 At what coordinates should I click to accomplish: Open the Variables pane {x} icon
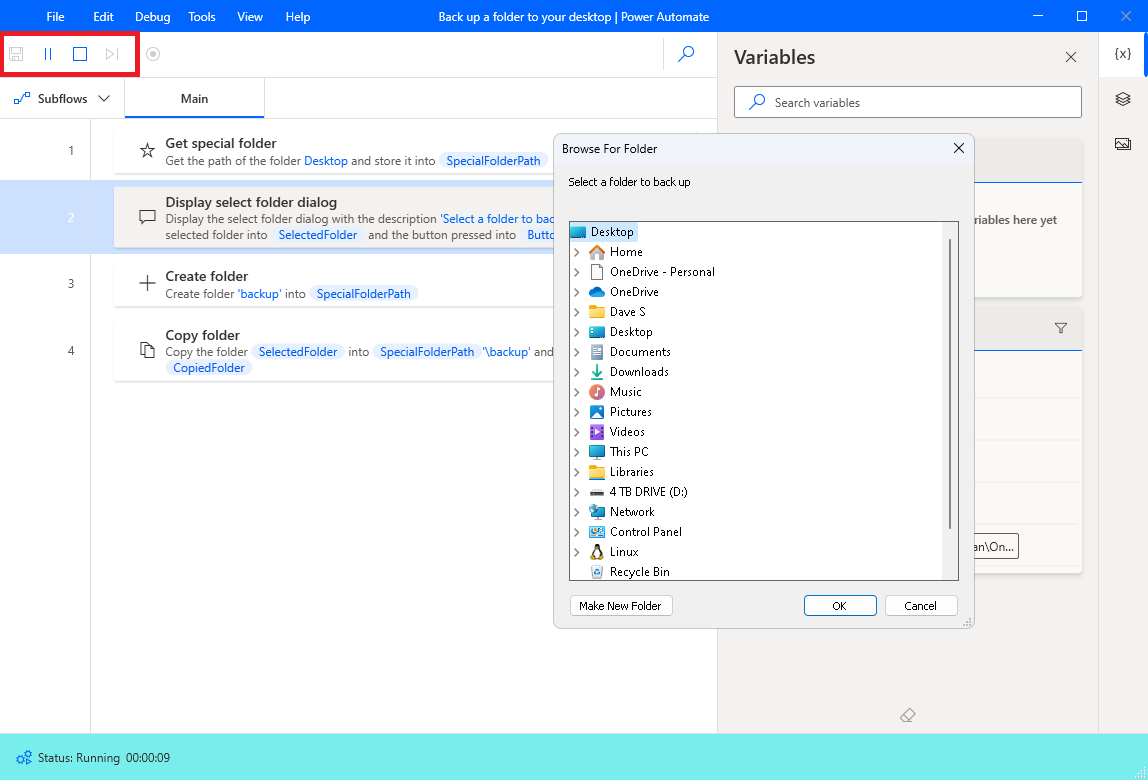tap(1122, 53)
